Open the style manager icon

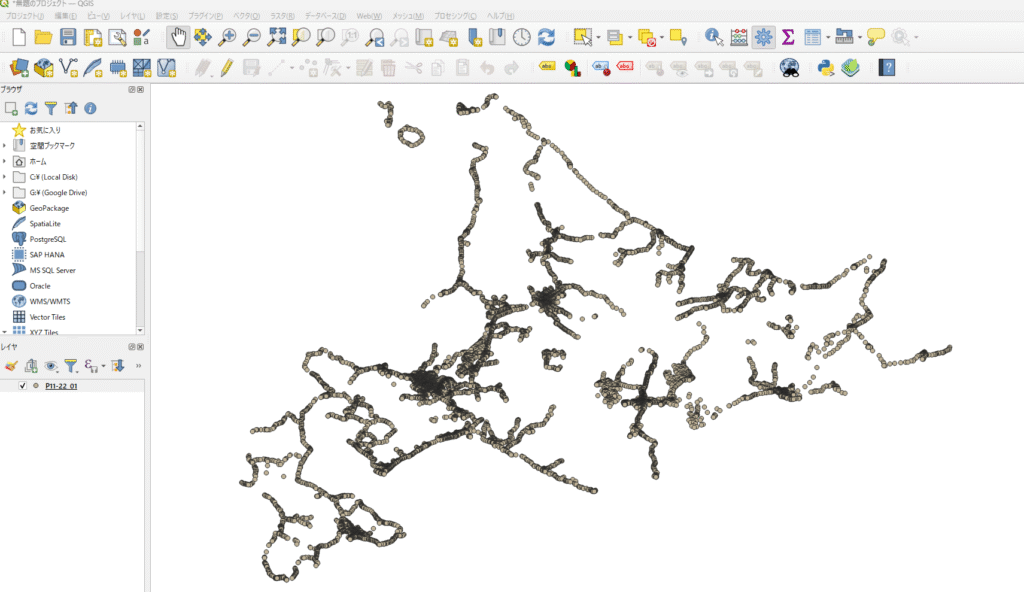tap(142, 37)
